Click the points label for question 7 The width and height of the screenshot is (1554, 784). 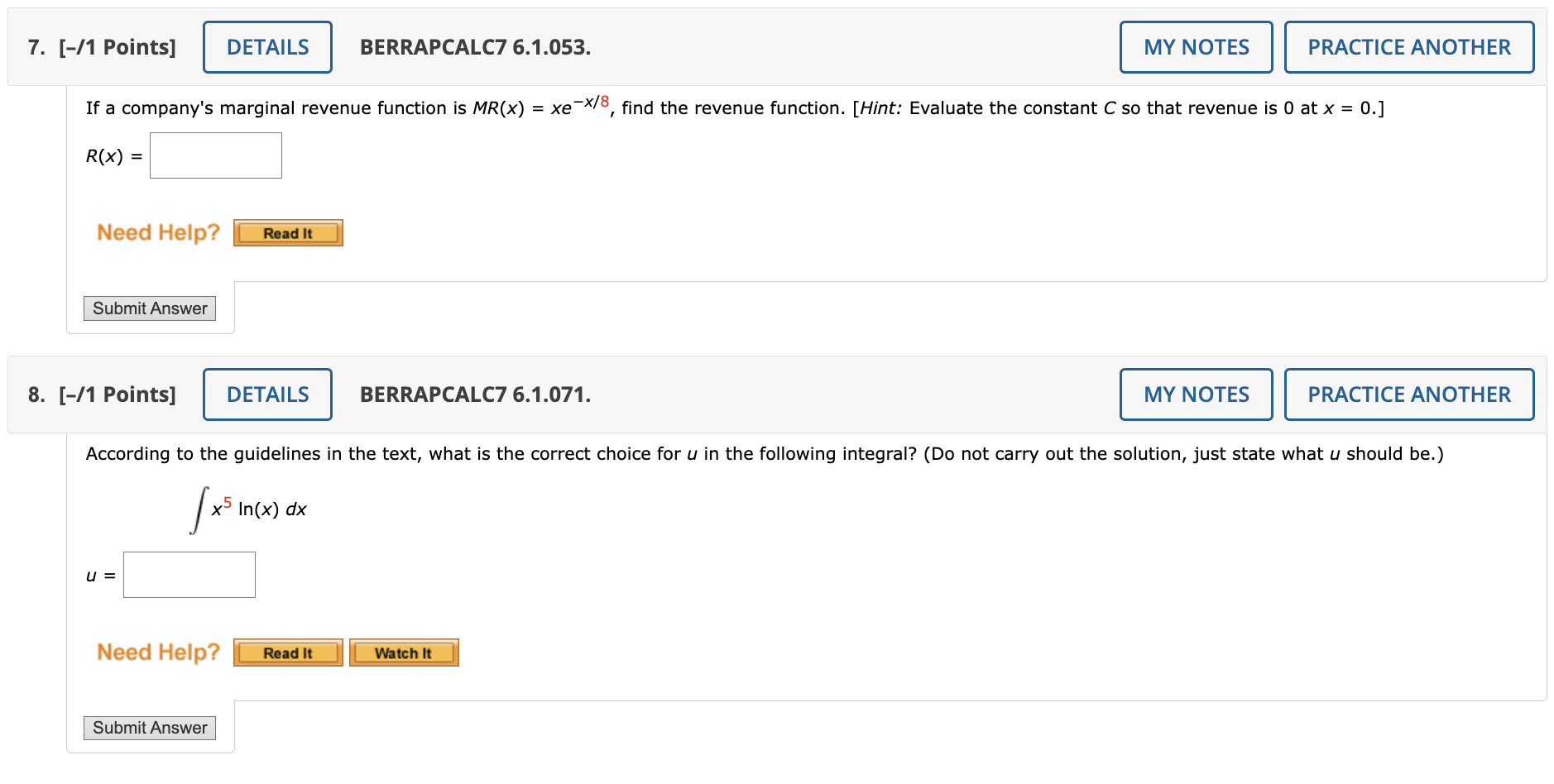point(116,47)
